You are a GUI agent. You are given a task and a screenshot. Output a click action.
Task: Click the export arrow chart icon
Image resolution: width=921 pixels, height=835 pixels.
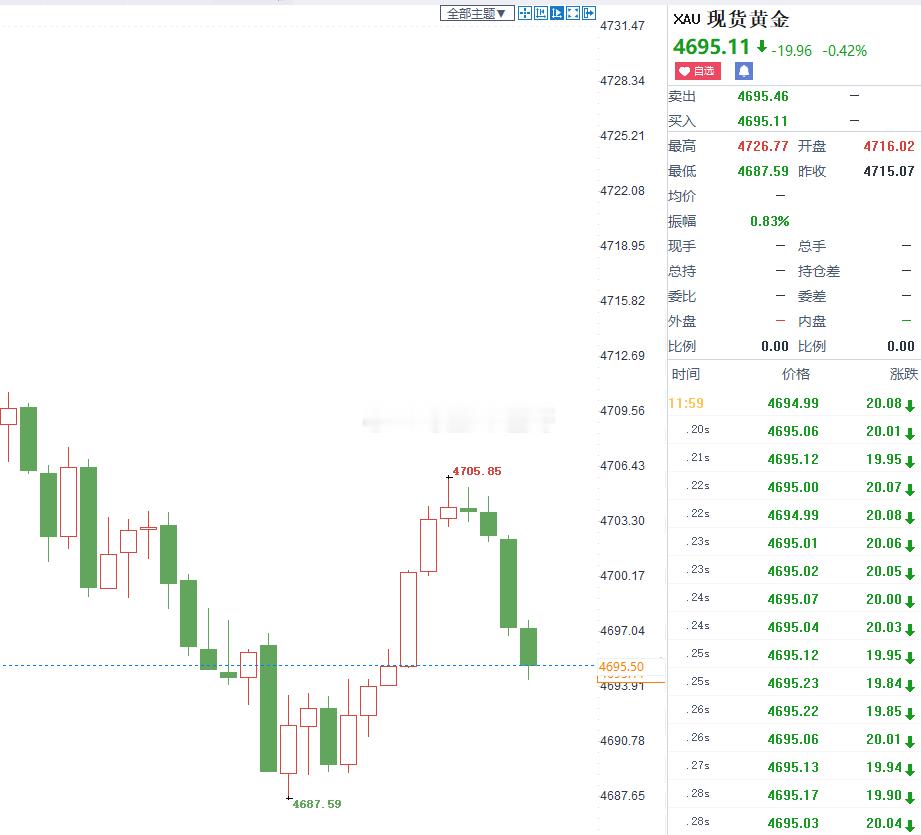tap(589, 14)
